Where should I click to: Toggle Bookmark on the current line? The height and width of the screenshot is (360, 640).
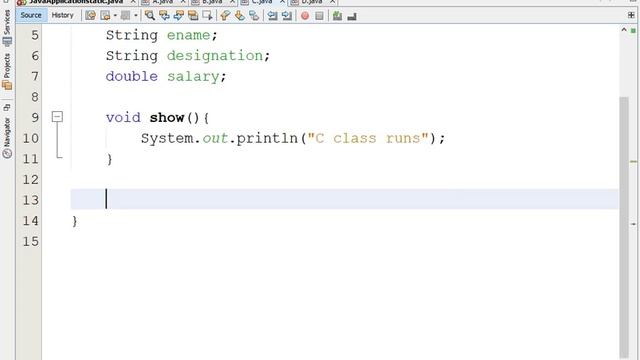click(253, 16)
